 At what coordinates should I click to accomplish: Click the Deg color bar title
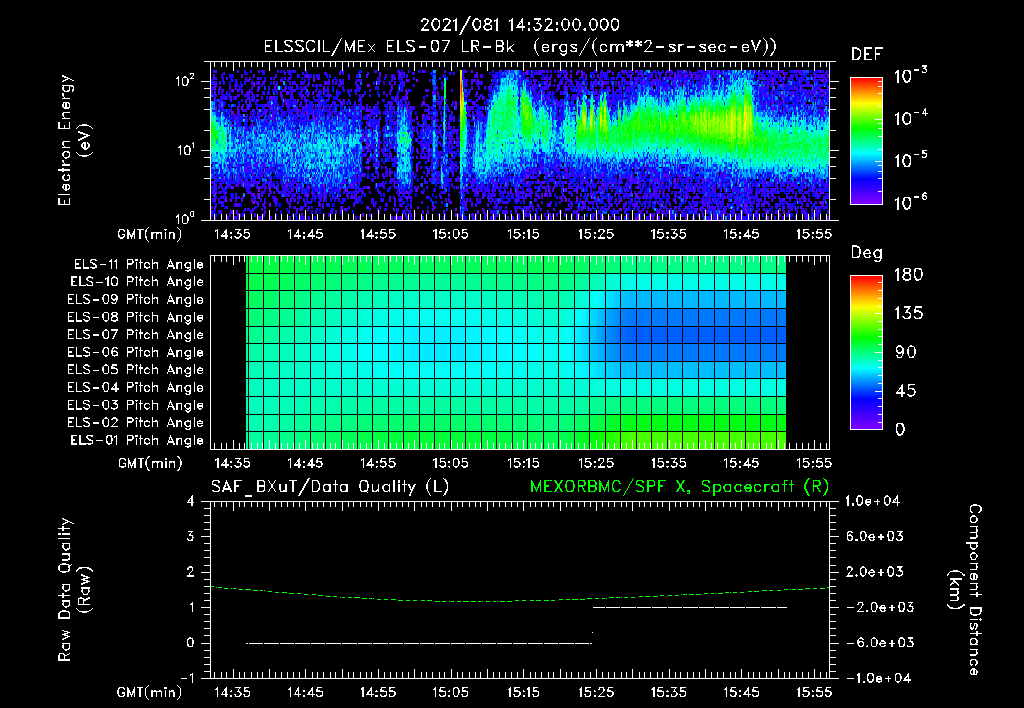[x=867, y=253]
